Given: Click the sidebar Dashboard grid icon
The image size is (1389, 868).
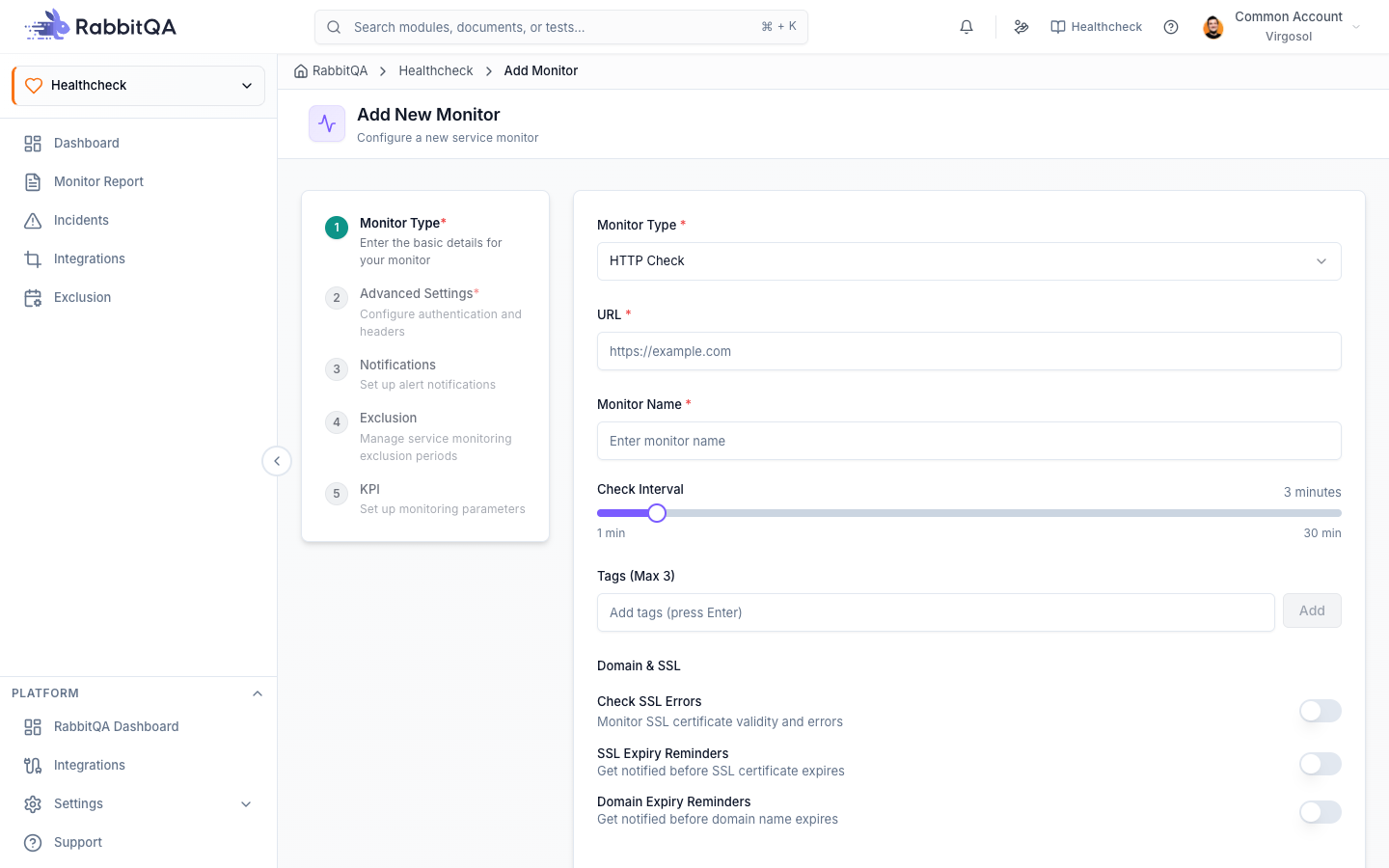Looking at the screenshot, I should point(33,143).
